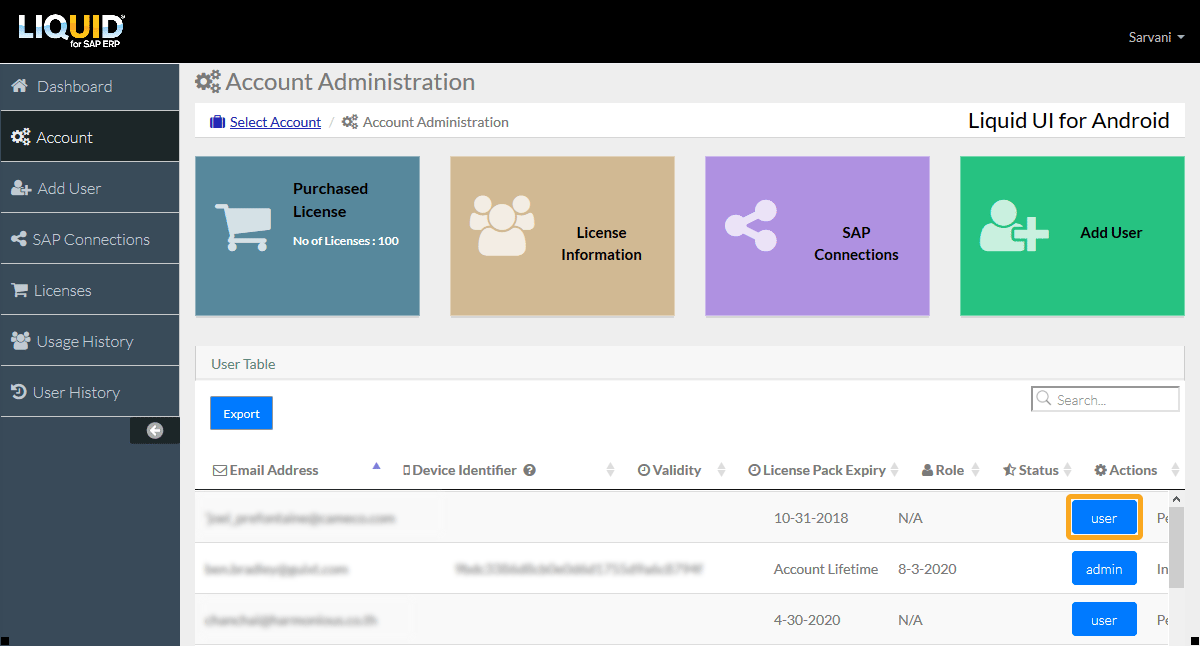Click the Liquid for SAP ERP logo
The image size is (1200, 646).
click(x=71, y=31)
